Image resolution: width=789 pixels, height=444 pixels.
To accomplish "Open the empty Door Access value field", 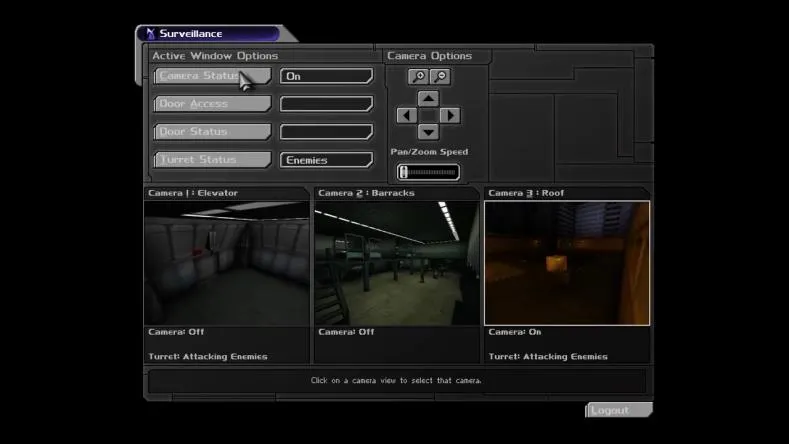I will [x=326, y=104].
